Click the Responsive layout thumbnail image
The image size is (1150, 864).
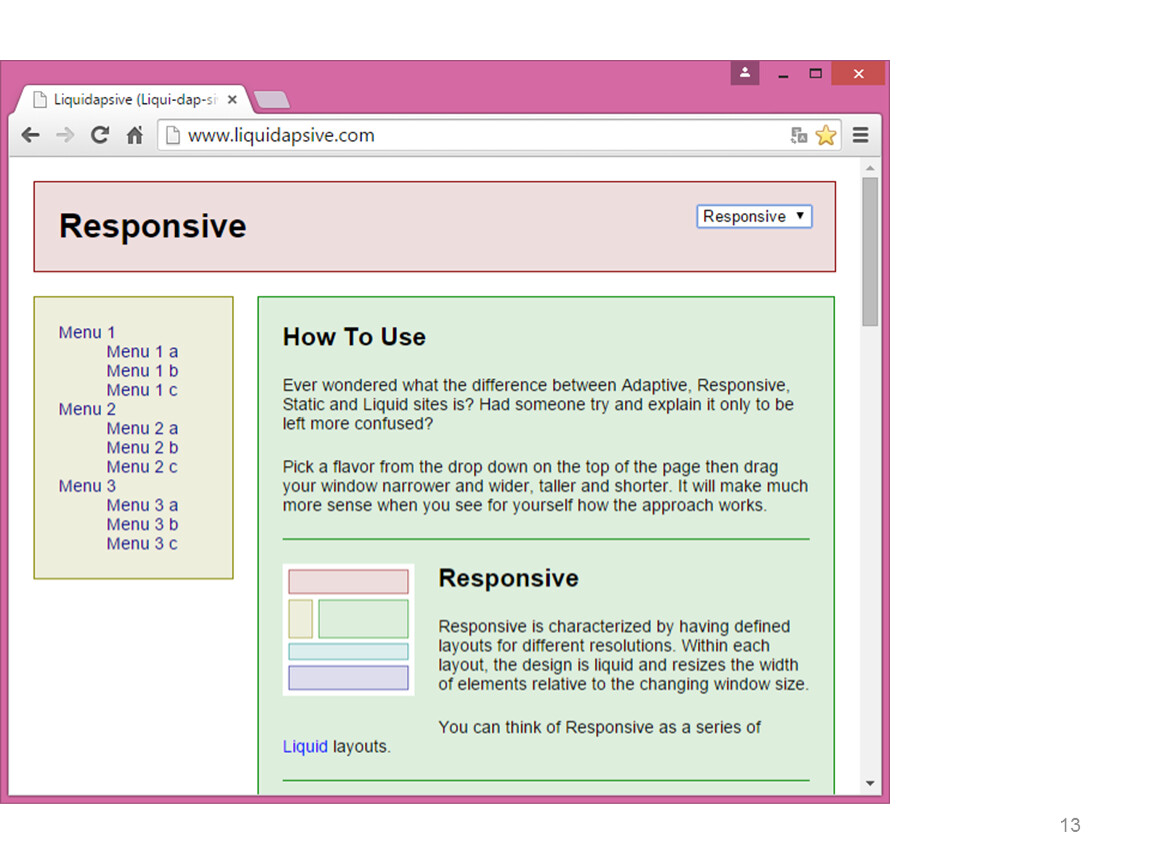[348, 629]
